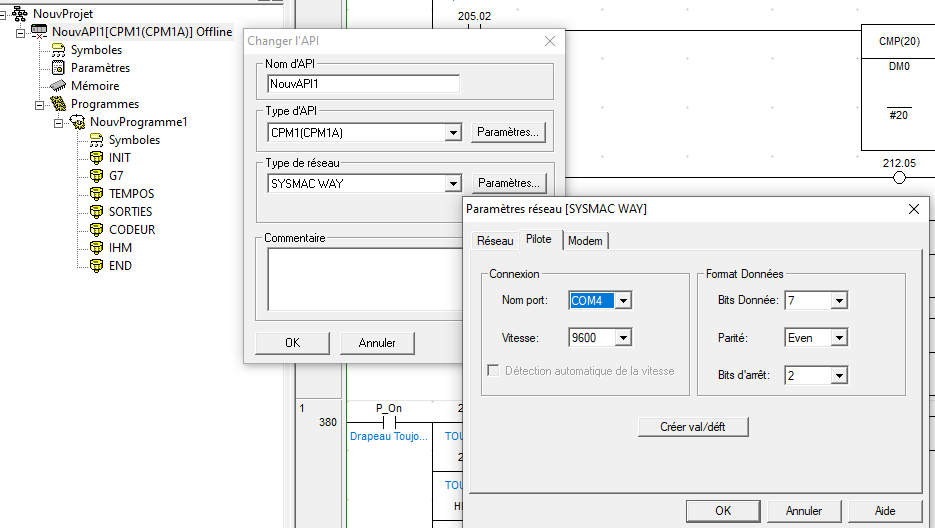The image size is (935, 528).
Task: Click the NouvProjet project icon
Action: 20,13
